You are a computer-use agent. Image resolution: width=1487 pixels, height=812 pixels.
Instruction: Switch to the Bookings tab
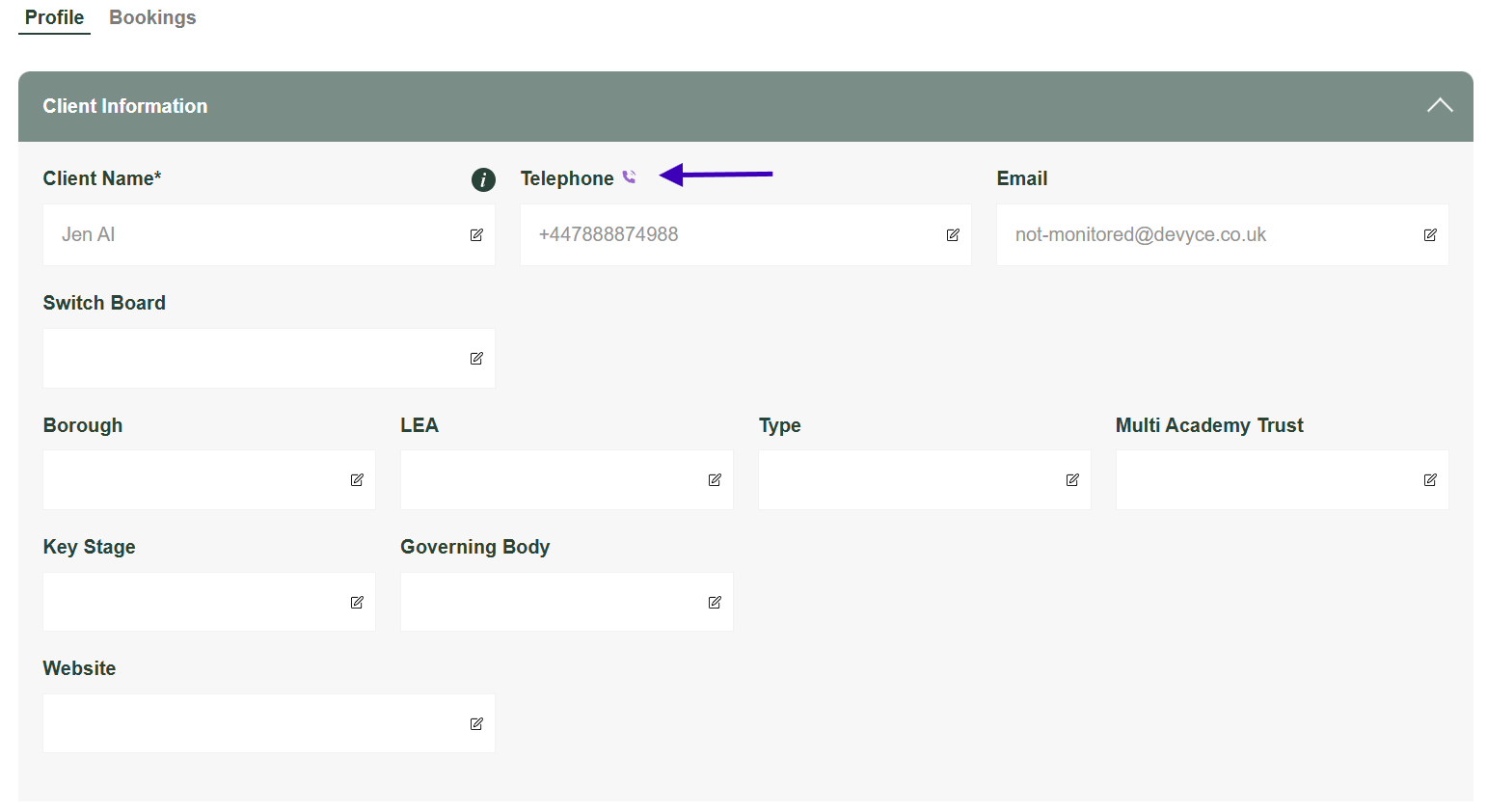click(152, 17)
